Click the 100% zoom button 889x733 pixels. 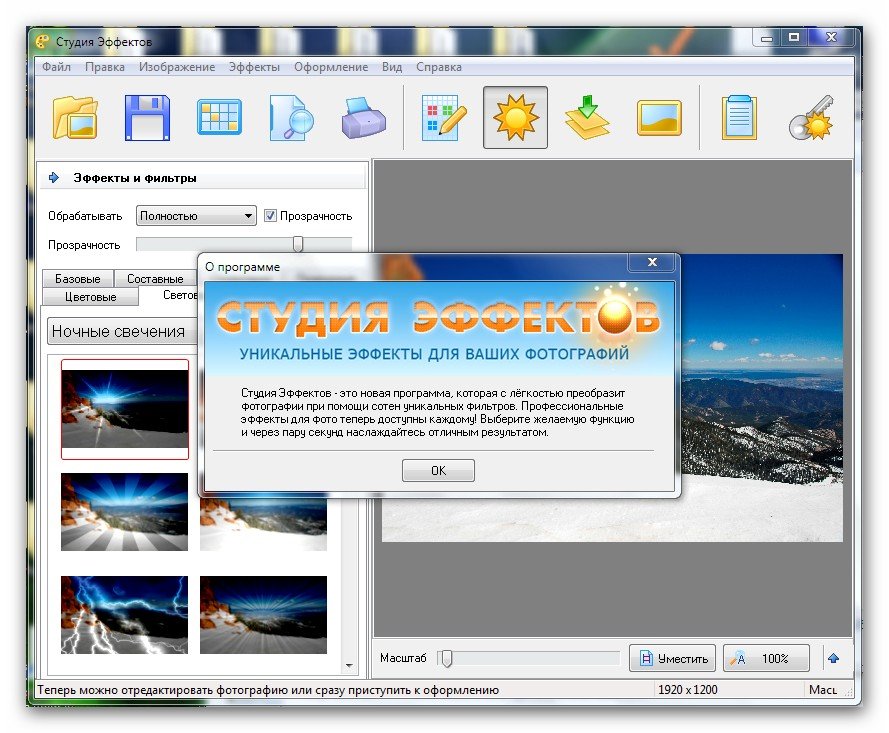765,658
